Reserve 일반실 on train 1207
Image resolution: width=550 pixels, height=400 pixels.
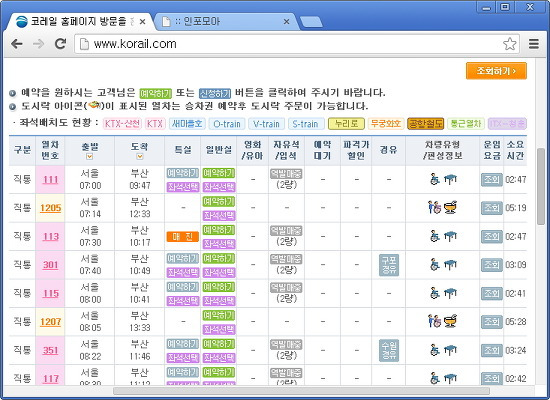tap(219, 315)
